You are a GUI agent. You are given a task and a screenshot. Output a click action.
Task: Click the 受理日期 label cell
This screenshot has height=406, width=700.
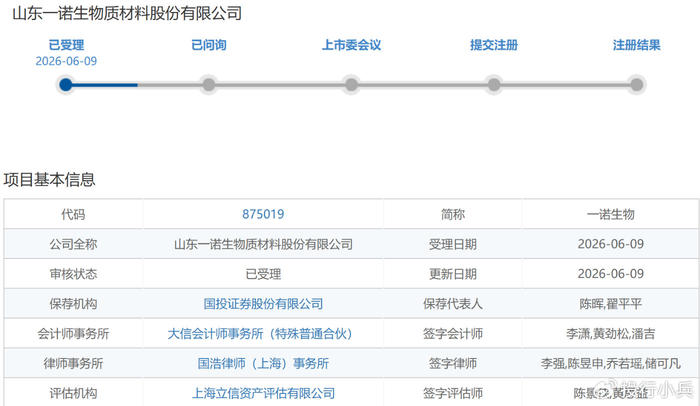pos(453,244)
